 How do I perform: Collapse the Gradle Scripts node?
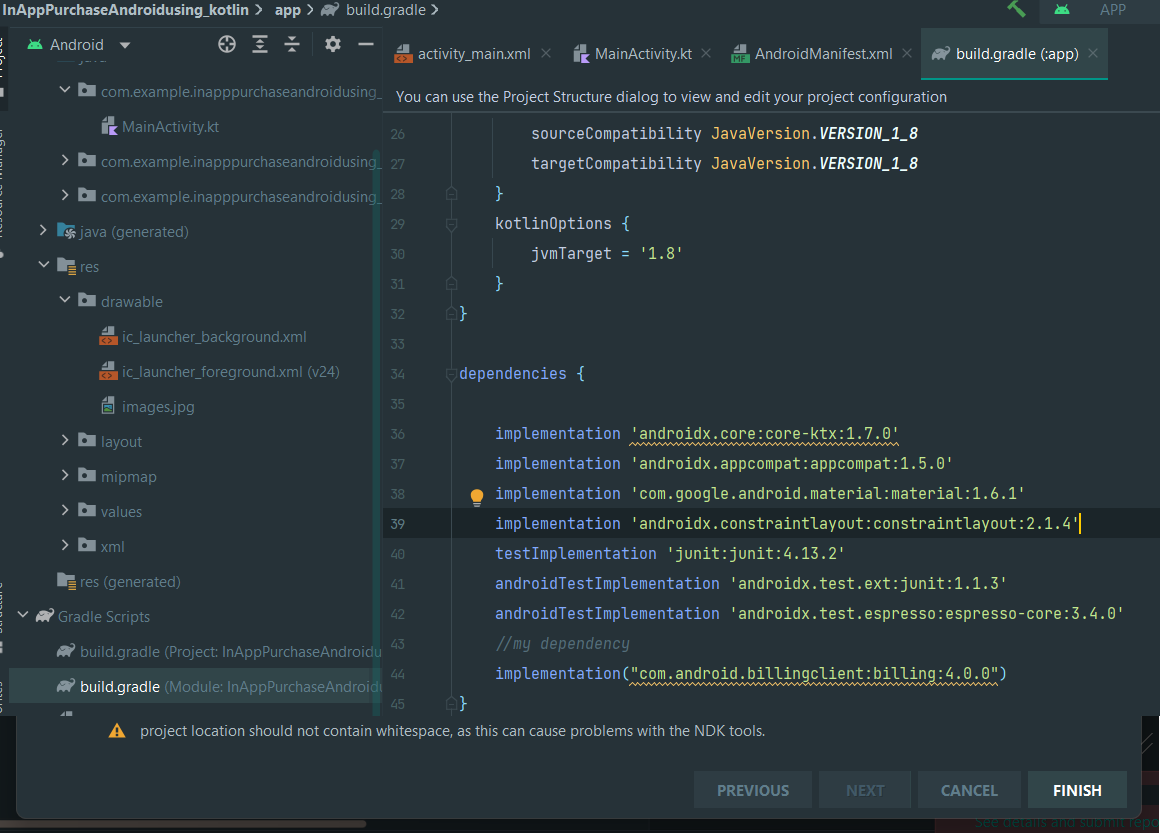pos(23,616)
